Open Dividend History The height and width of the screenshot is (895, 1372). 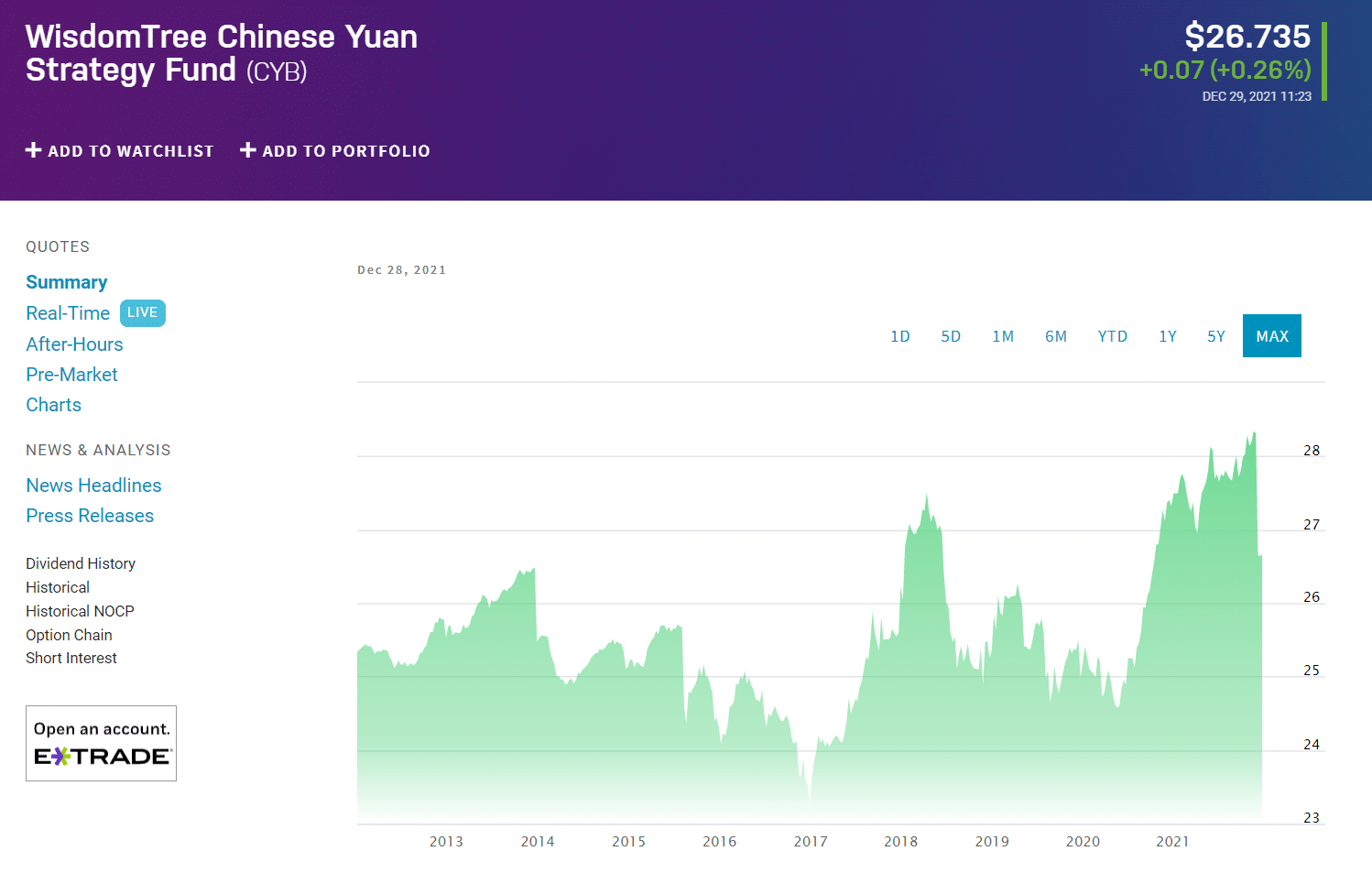(x=81, y=563)
